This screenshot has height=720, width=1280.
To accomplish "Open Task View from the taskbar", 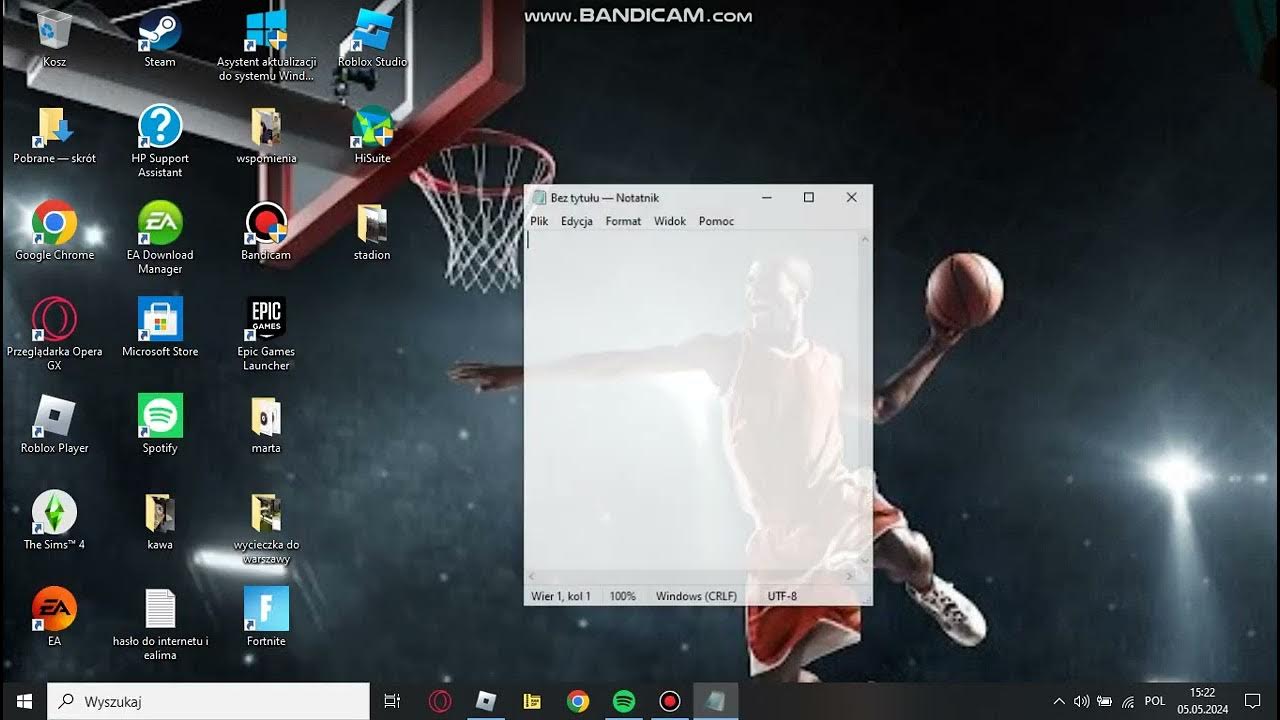I will pos(392,701).
